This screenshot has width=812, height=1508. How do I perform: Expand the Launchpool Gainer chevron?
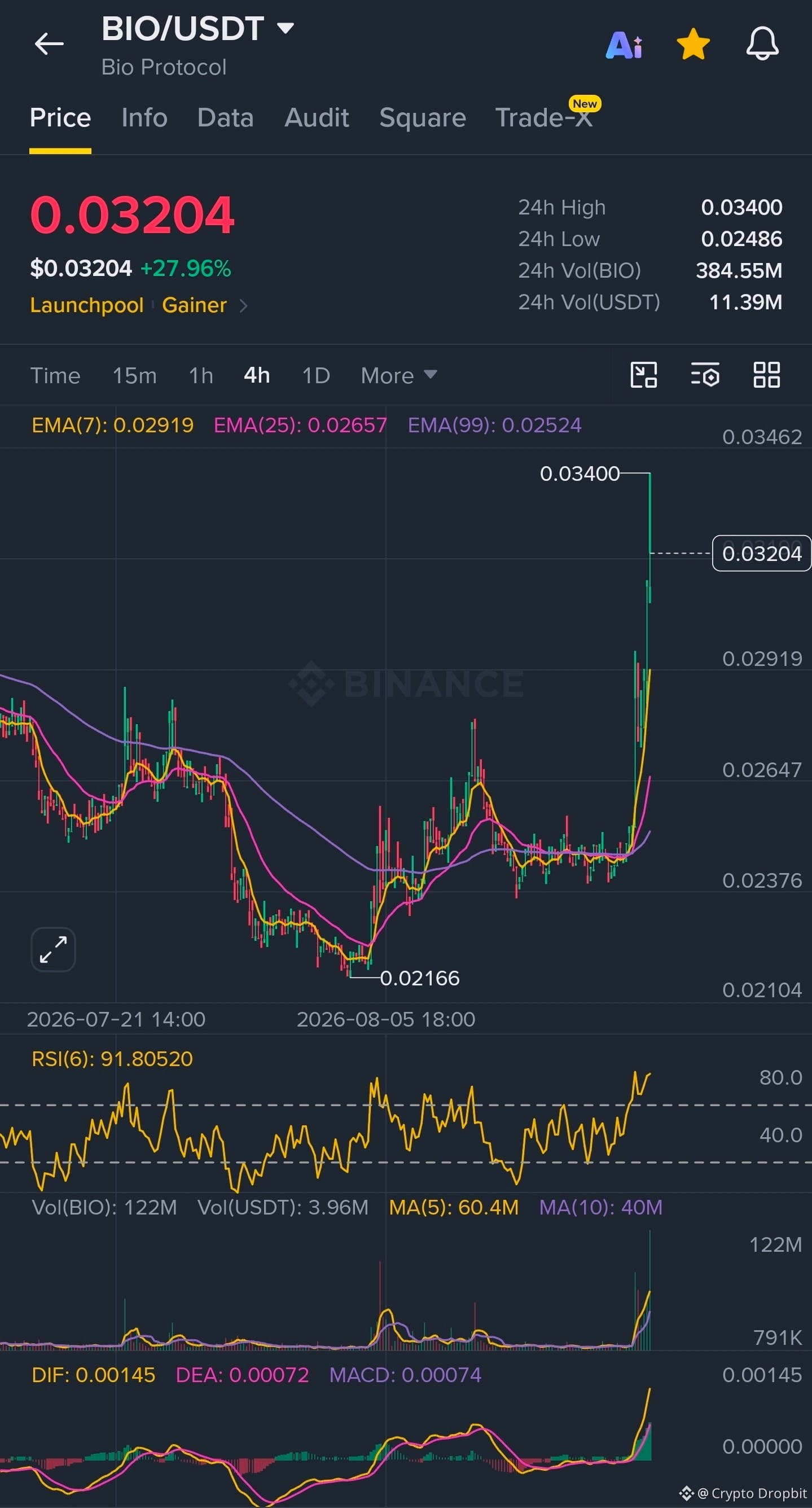point(244,305)
